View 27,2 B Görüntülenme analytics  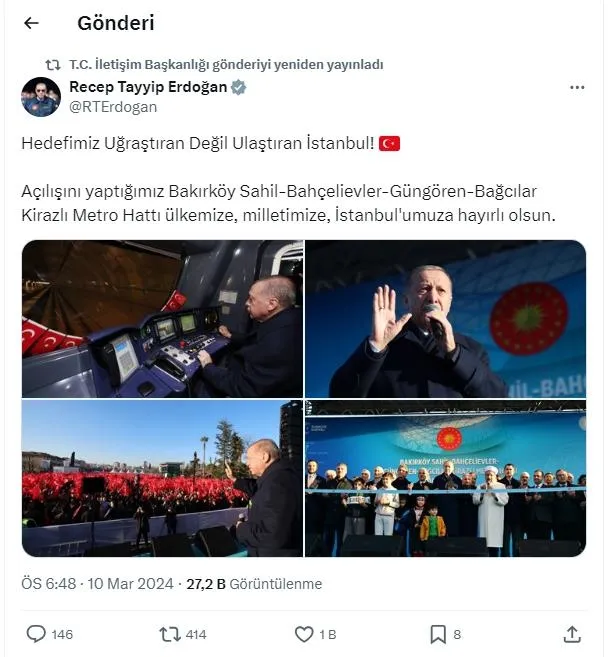[x=254, y=584]
